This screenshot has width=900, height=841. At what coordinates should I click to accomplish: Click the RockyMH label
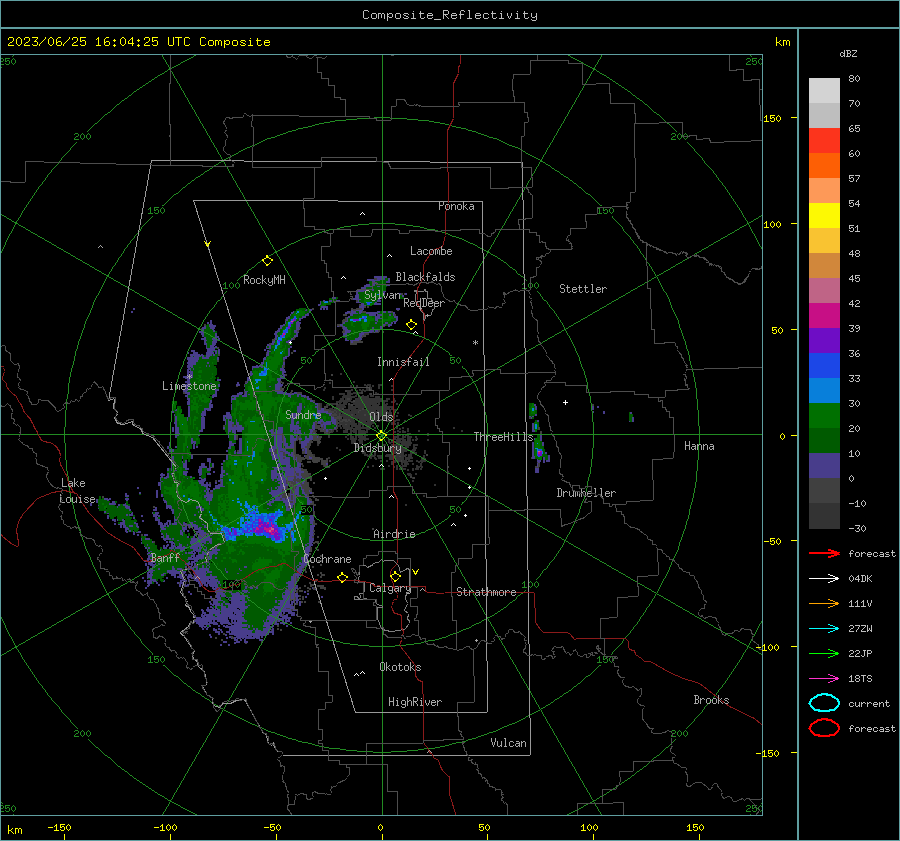[264, 280]
